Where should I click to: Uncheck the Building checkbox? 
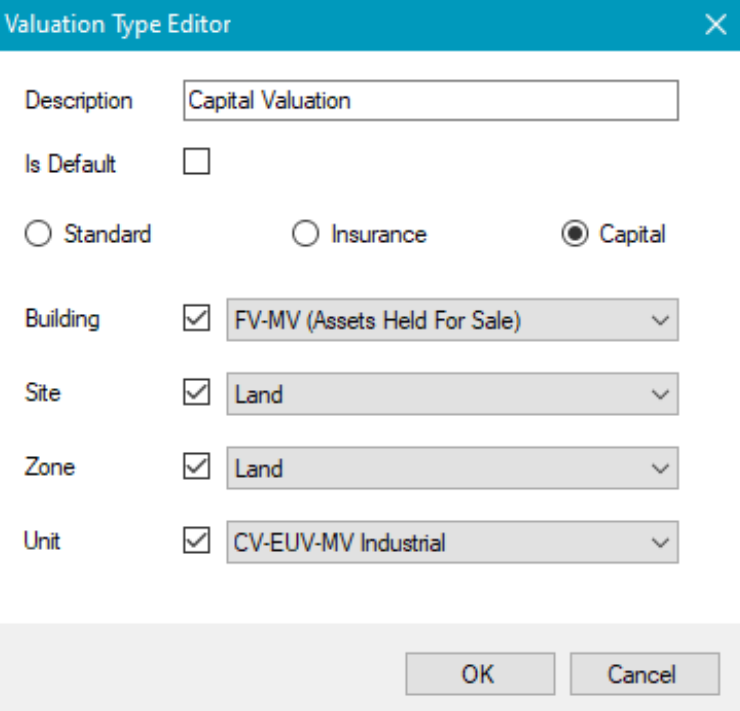pos(198,320)
